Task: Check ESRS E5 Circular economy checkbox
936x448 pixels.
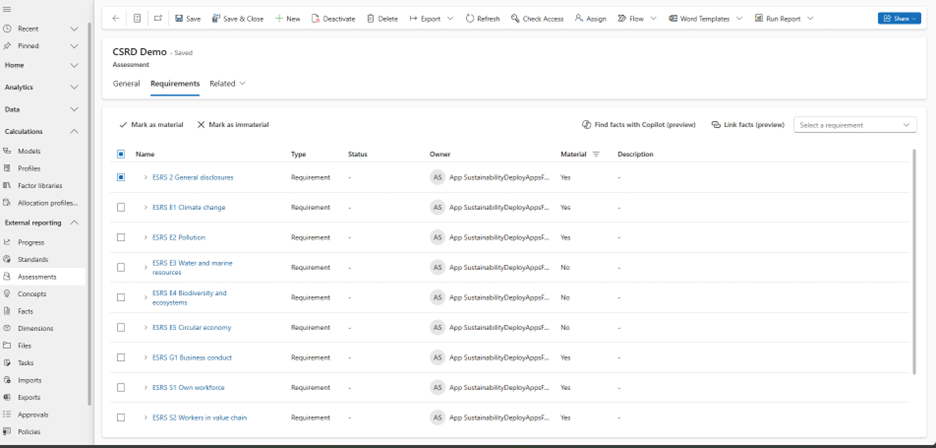Action: (x=121, y=327)
